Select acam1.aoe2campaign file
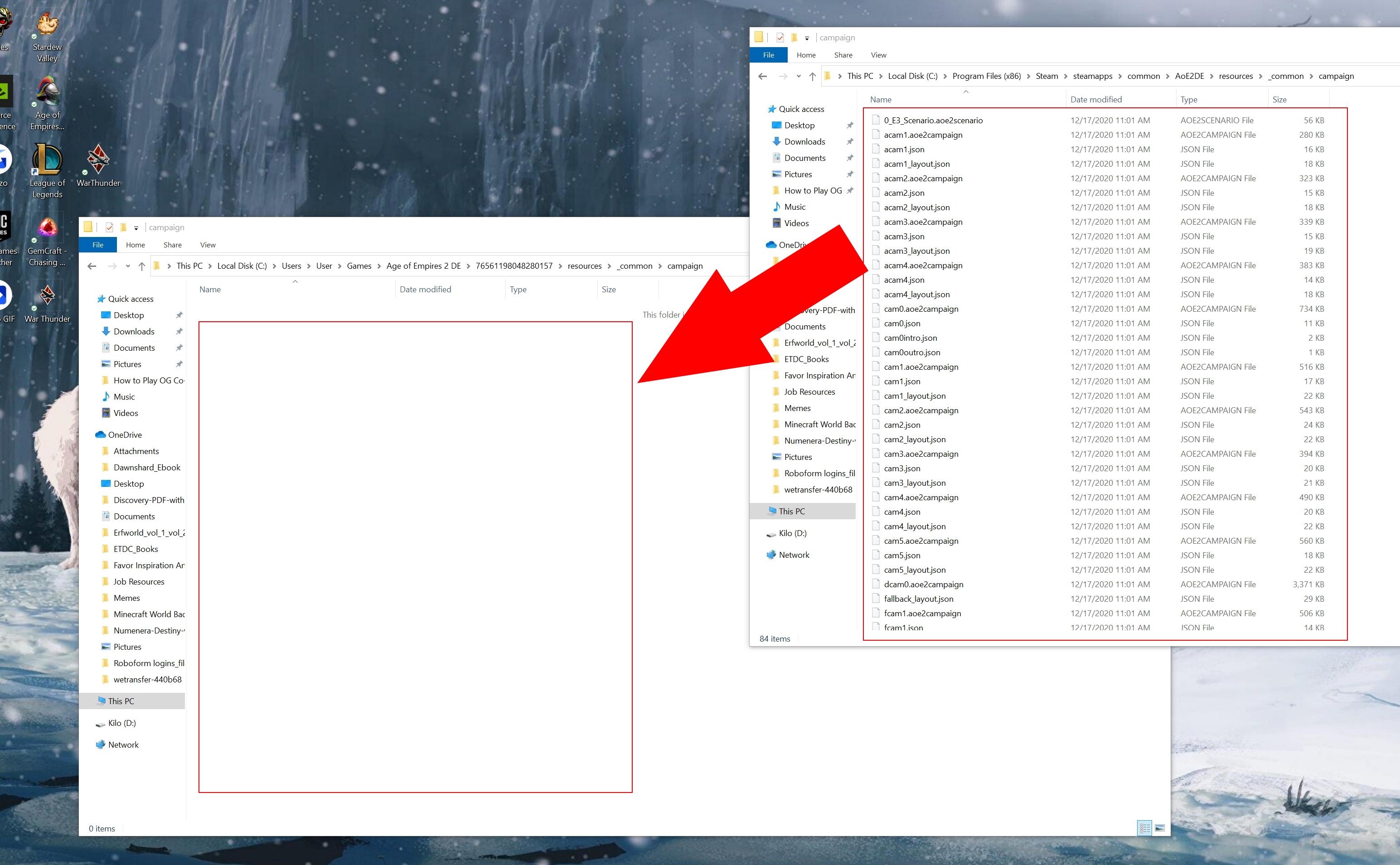The width and height of the screenshot is (1400, 865). pos(923,135)
